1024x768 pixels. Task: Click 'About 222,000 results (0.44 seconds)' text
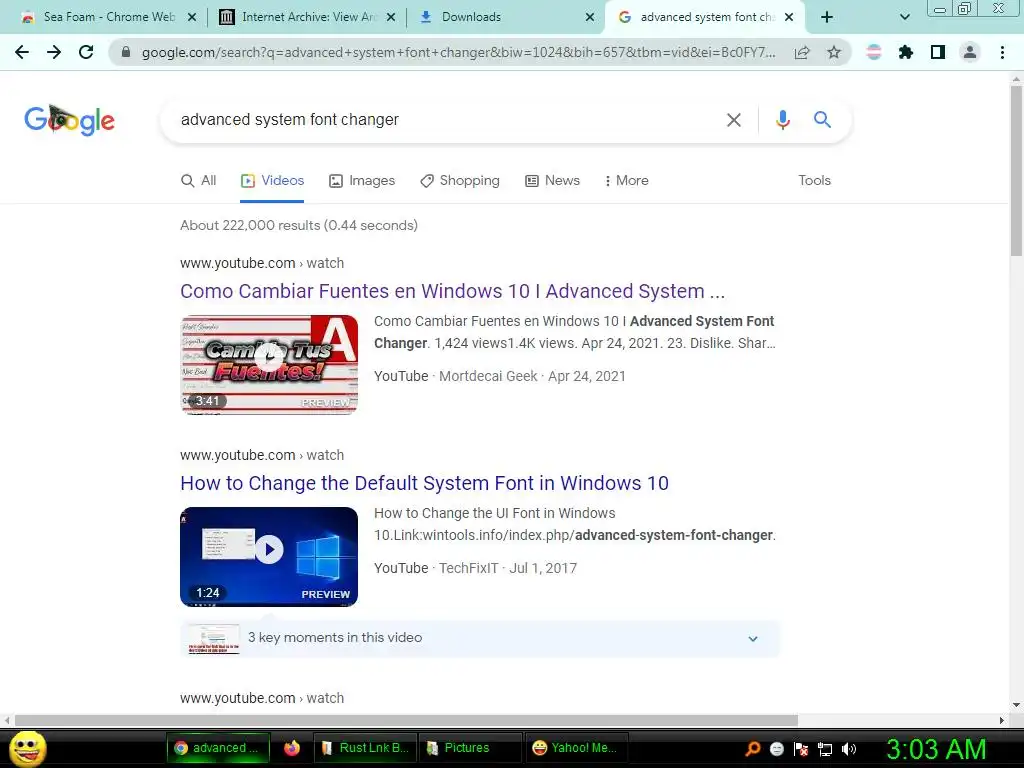299,225
